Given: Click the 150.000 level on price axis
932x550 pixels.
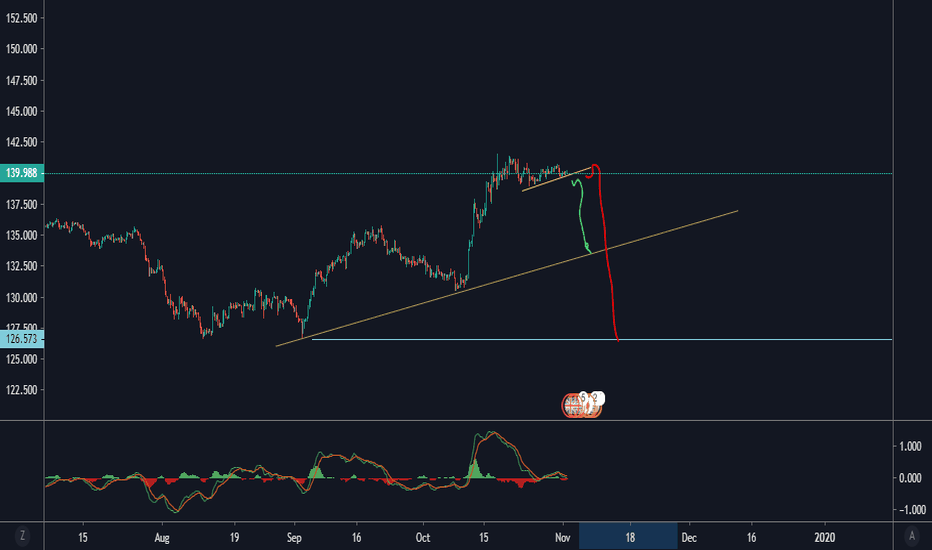Looking at the screenshot, I should [21, 49].
